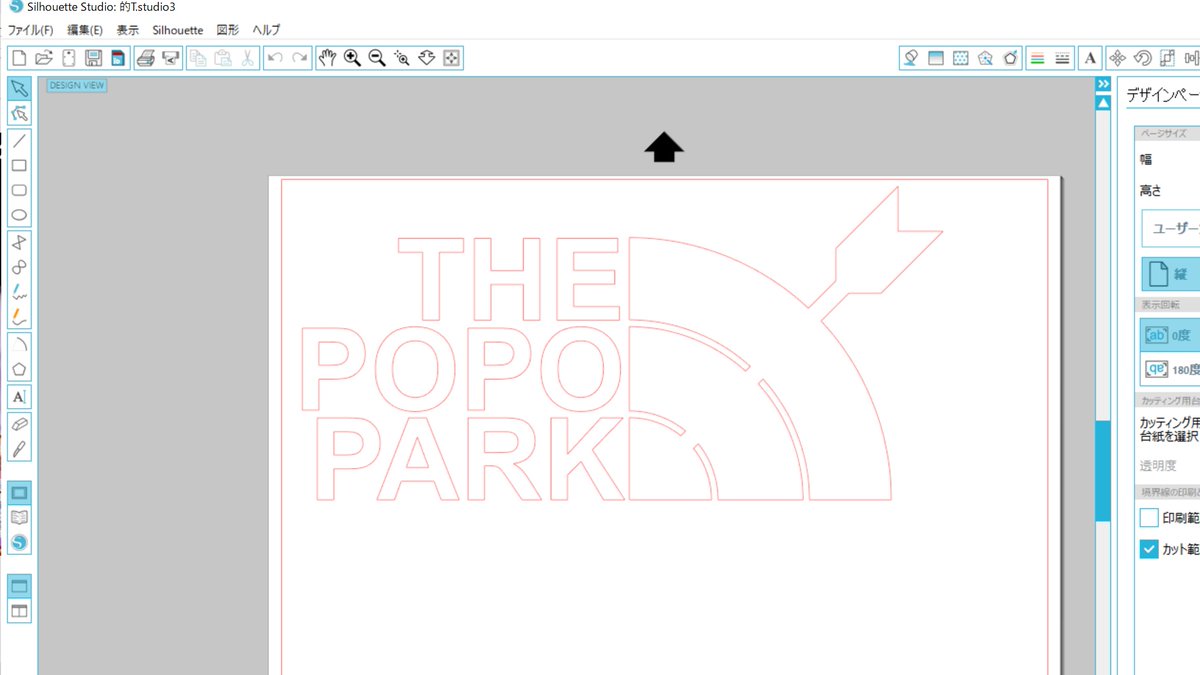This screenshot has height=675, width=1200.
Task: Choose the Arc drawing tool
Action: [x=19, y=345]
